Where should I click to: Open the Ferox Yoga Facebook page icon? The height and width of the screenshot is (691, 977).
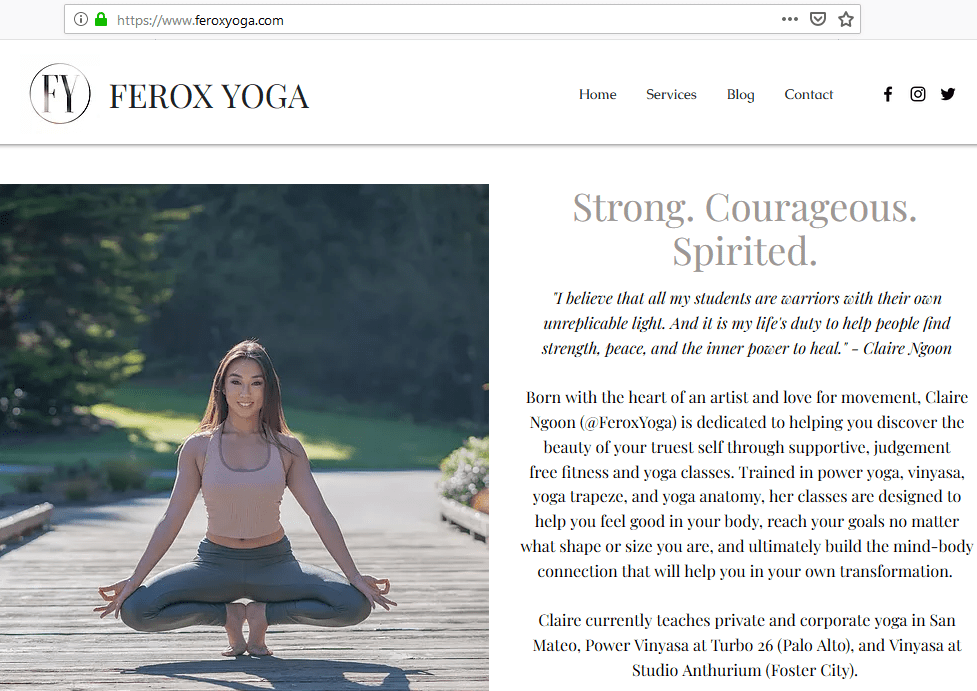point(887,94)
